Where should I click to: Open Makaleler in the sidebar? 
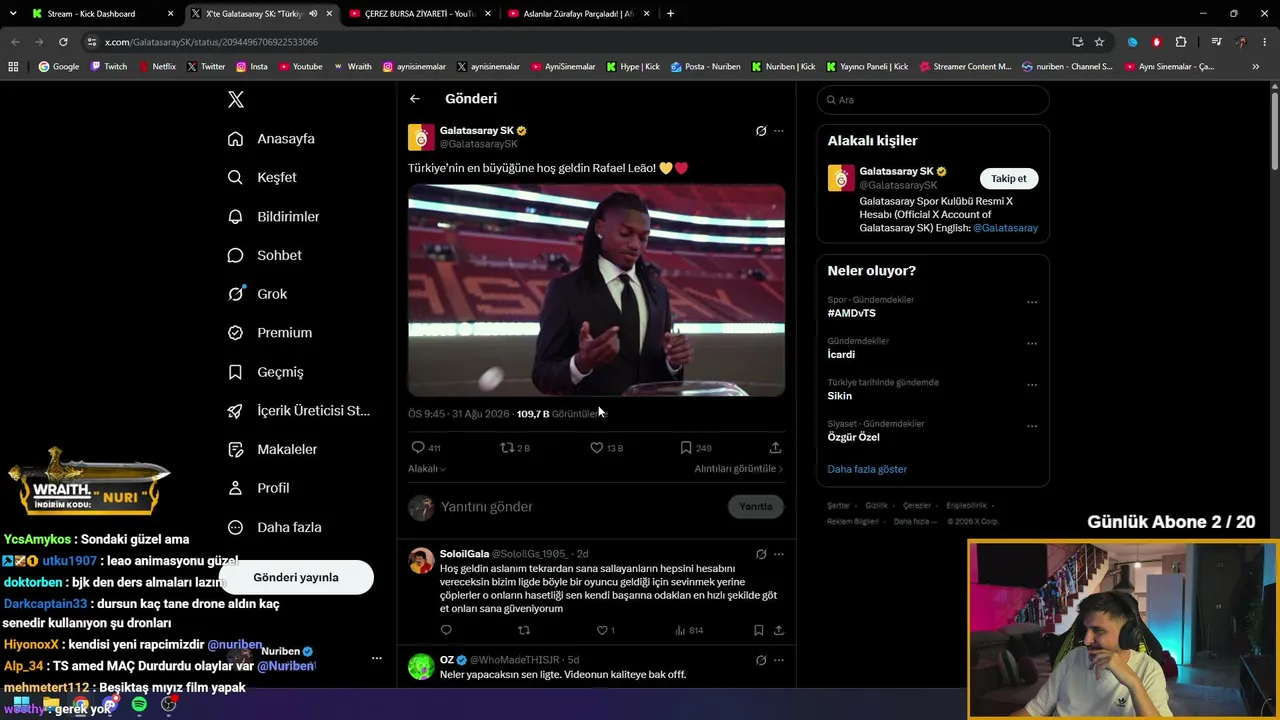click(273, 450)
